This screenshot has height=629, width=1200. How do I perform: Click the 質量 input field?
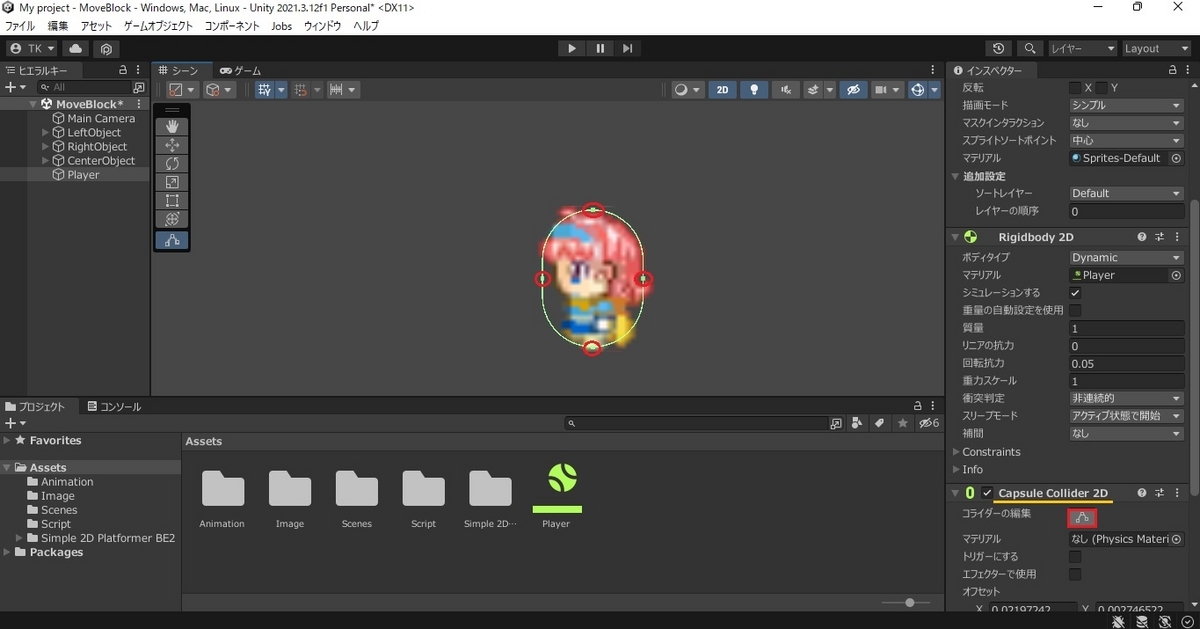pos(1126,328)
